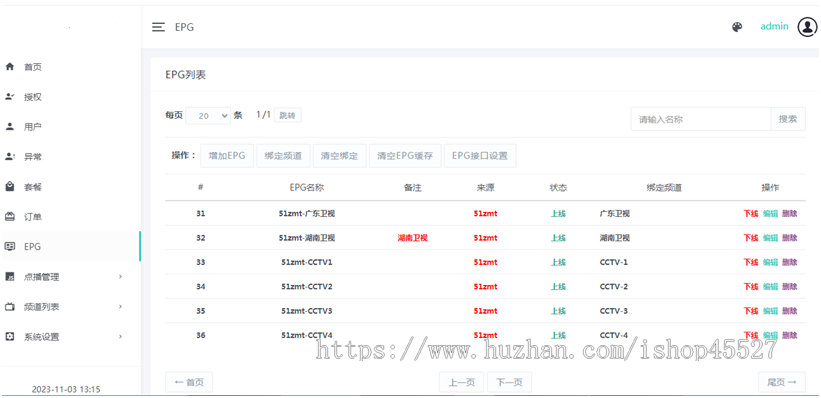821x398 pixels.
Task: Open the per-page count dropdown showing 20
Action: point(208,116)
